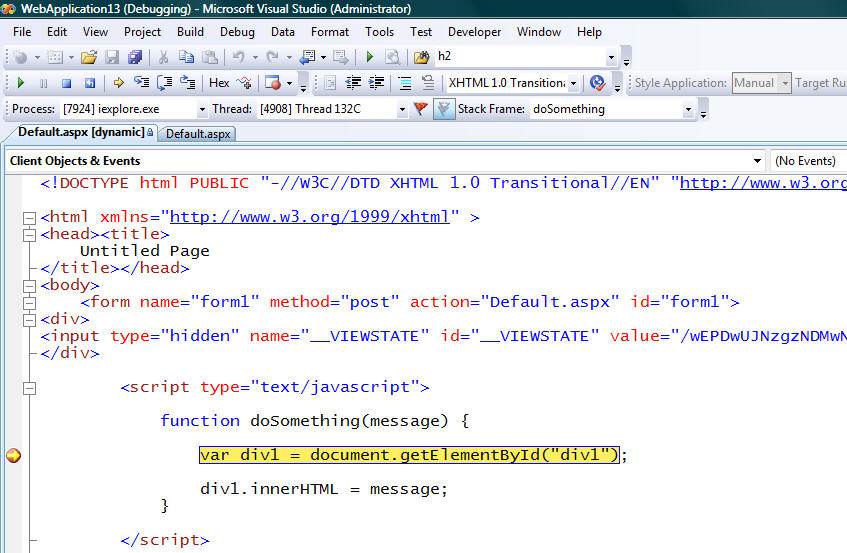Click the Cut scissors icon

click(x=163, y=57)
